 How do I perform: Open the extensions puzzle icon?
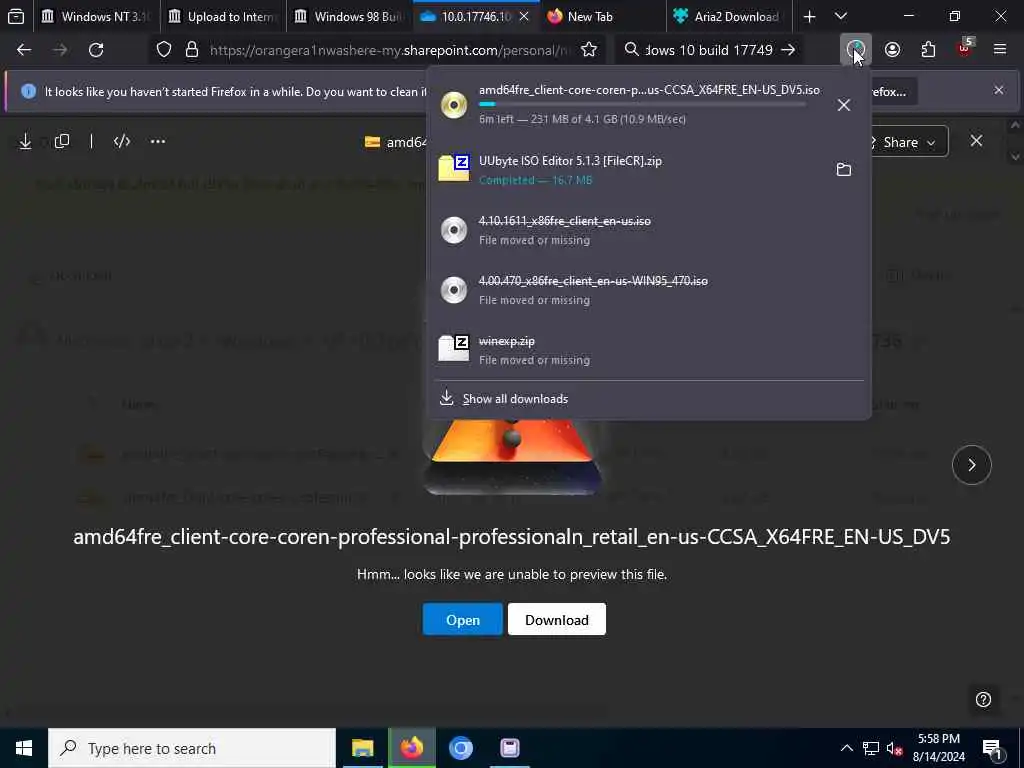(x=928, y=50)
